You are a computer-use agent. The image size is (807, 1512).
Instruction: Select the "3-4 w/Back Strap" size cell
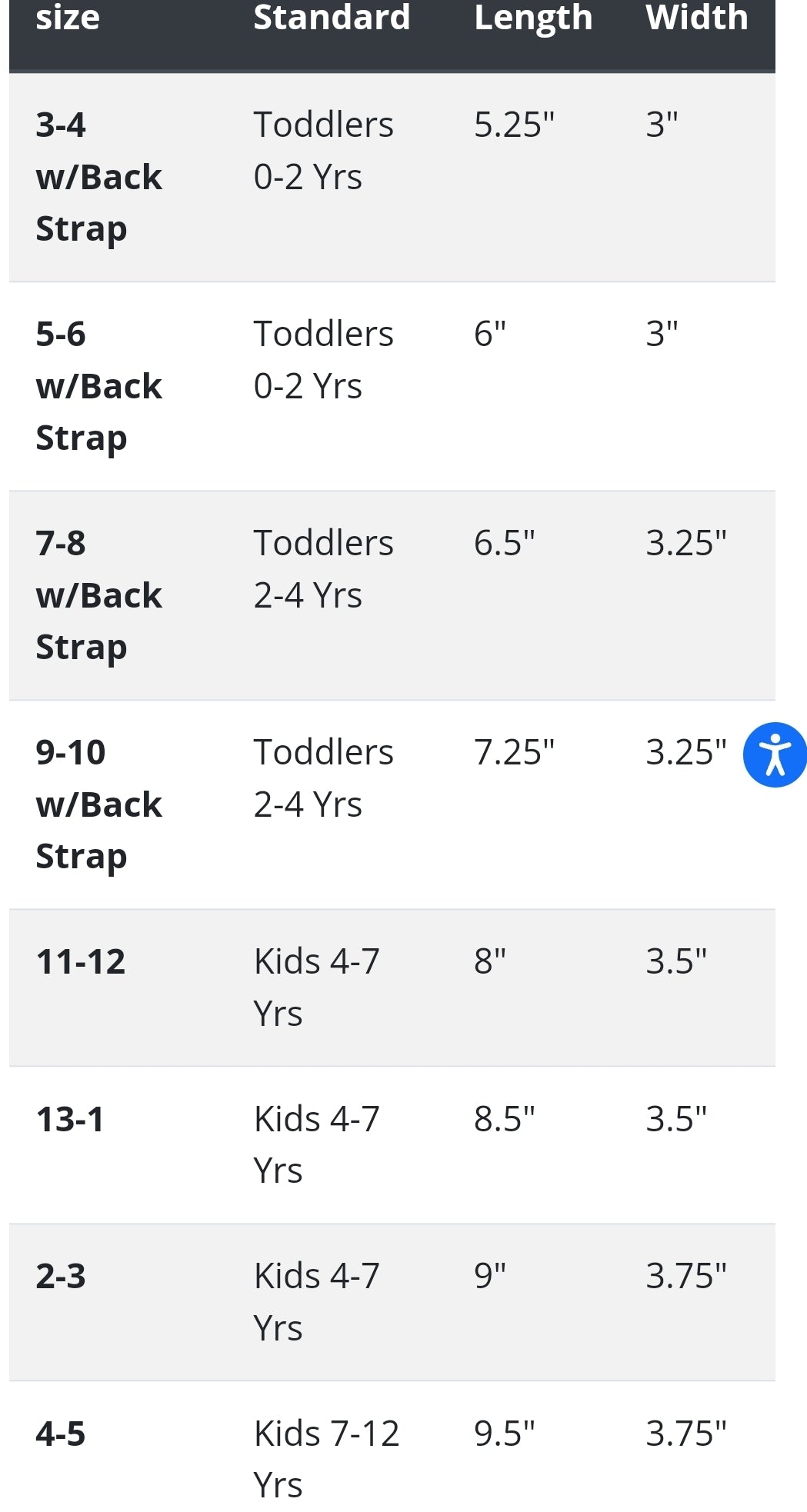coord(98,177)
